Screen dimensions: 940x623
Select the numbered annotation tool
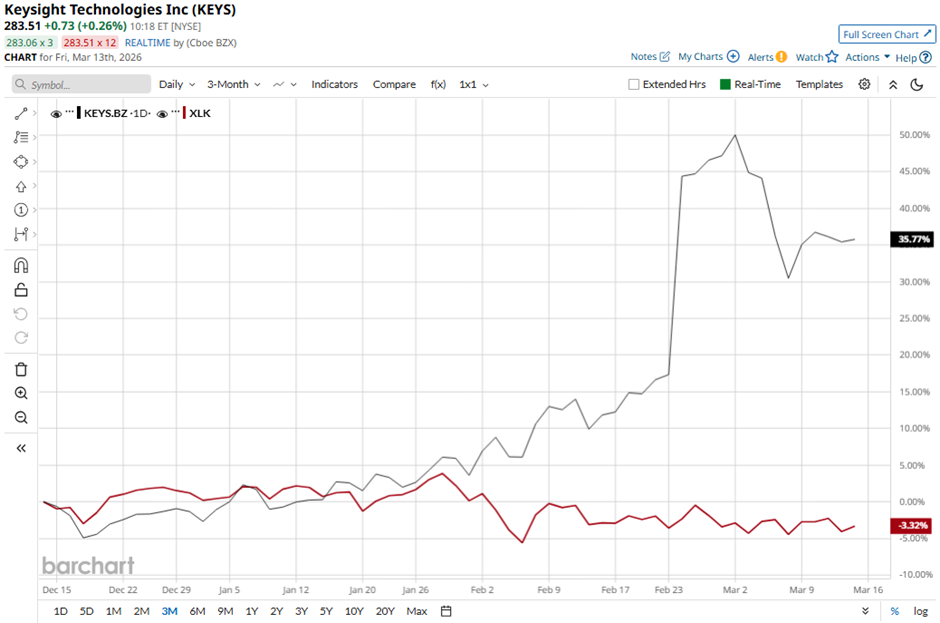coord(21,210)
